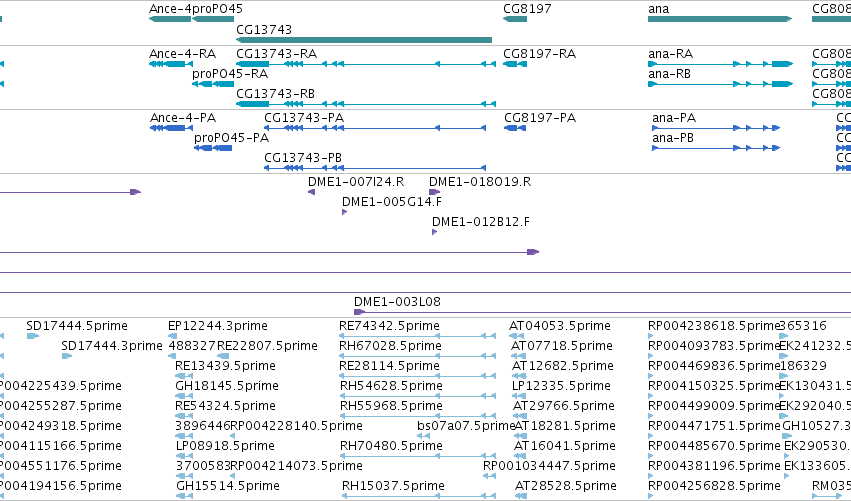Image resolution: width=851 pixels, height=501 pixels.
Task: Click EST LP12335.5prime
Action: pos(518,396)
